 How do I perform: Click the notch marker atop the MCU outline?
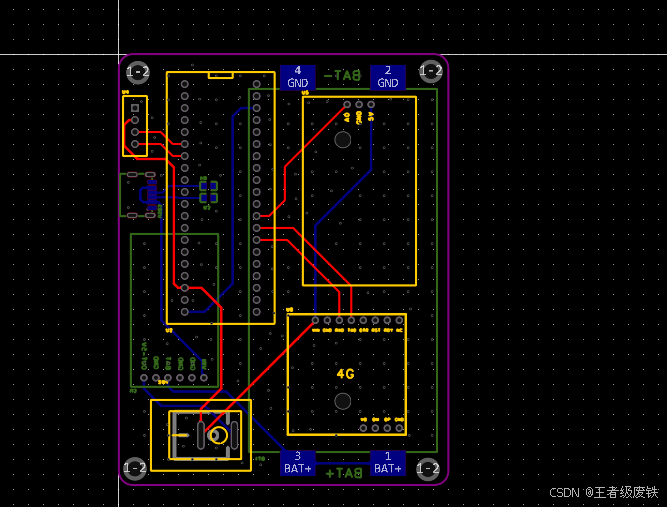(221, 75)
